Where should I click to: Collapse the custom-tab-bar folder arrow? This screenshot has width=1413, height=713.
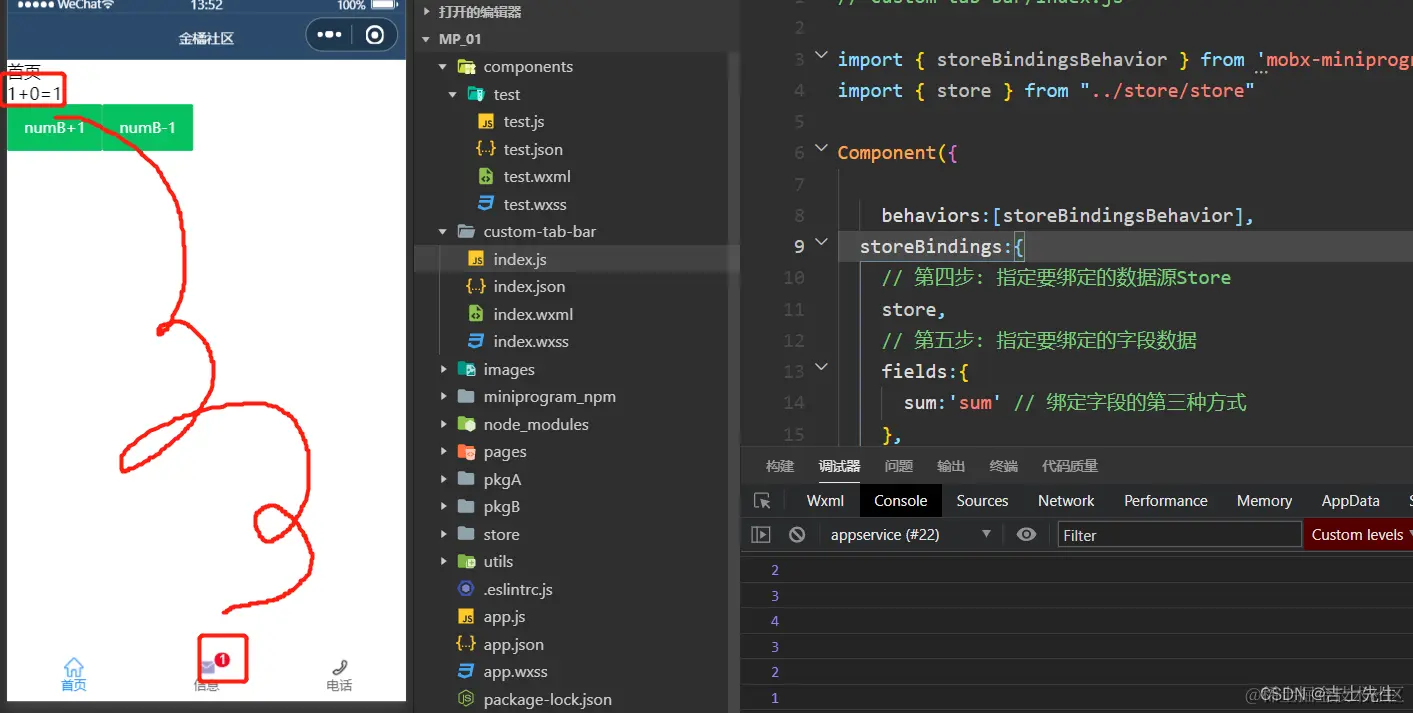443,232
